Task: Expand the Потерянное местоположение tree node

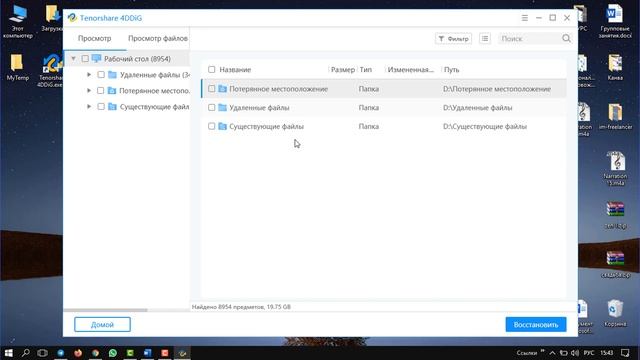Action: (x=89, y=91)
